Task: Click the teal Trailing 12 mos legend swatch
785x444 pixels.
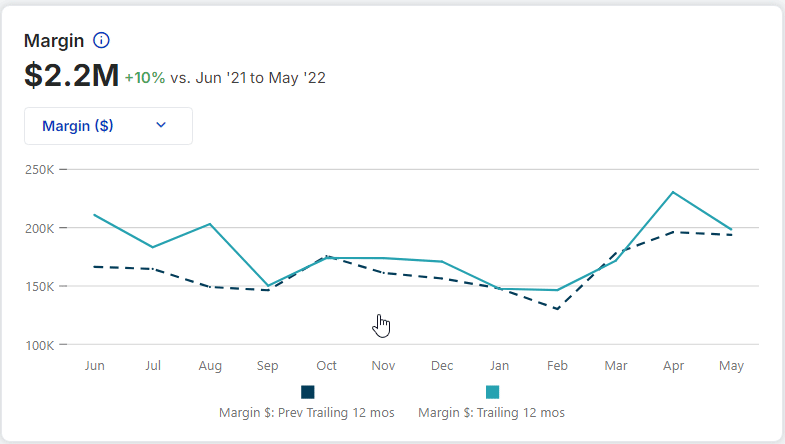Action: tap(492, 392)
